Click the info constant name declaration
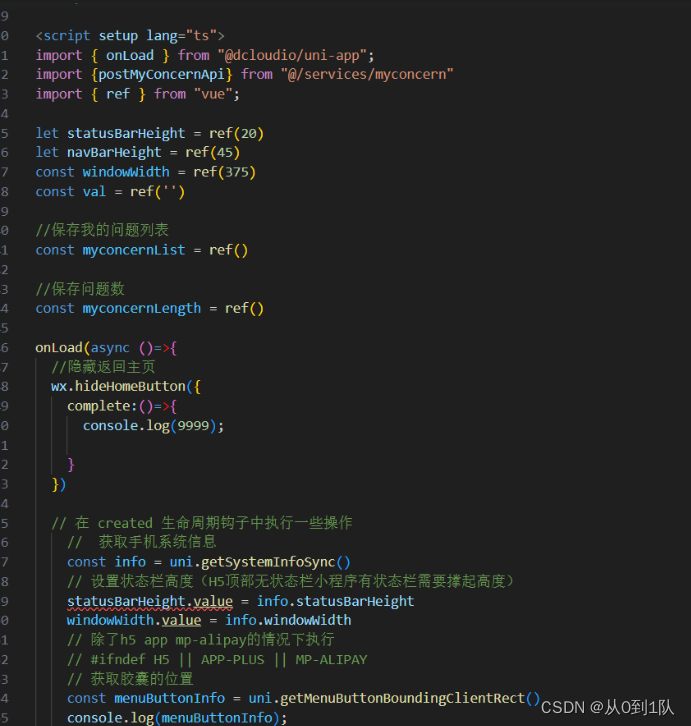 [130, 562]
